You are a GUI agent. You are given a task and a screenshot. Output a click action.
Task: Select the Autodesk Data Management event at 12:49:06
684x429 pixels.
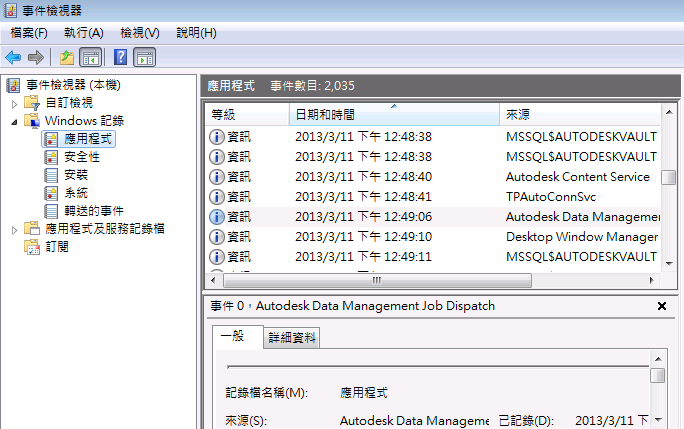click(x=433, y=217)
